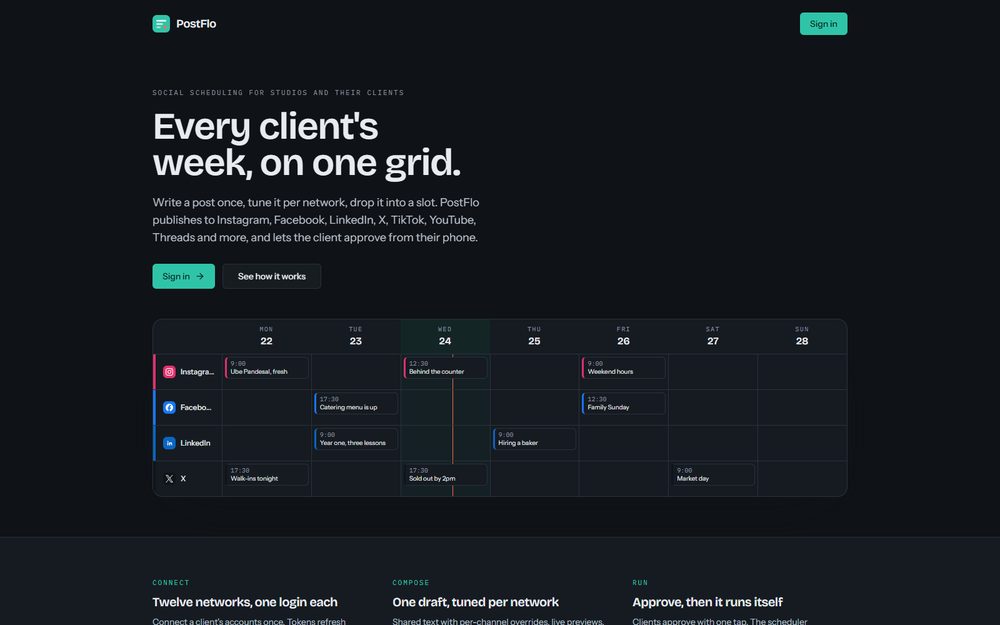Viewport: 1000px width, 625px height.
Task: Click the Facebook channel icon
Action: coord(169,408)
